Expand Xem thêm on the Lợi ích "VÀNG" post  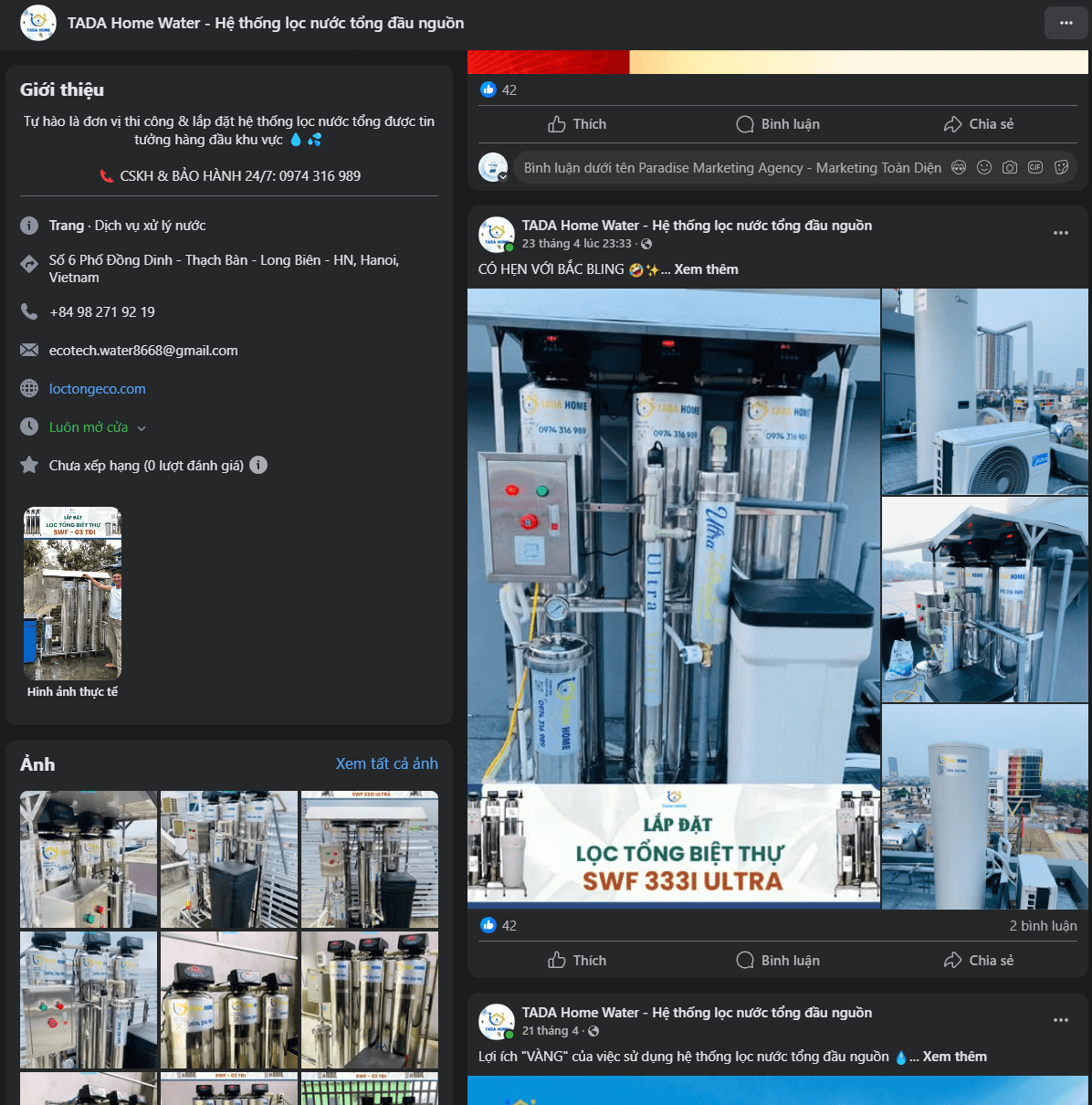[955, 1057]
